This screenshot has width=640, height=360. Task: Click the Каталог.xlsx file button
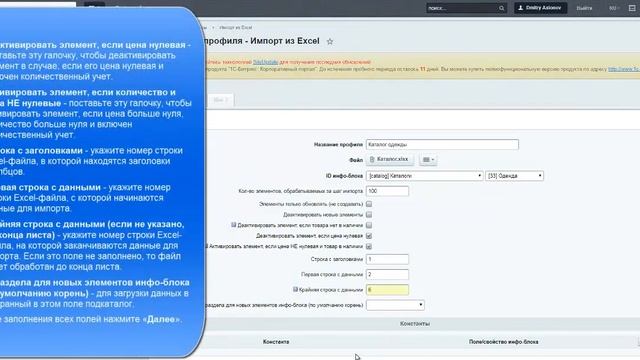click(x=390, y=160)
